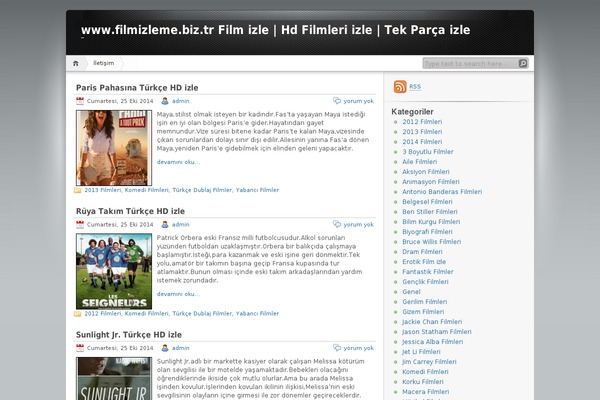Click the orange RSS feed icon
Screen dimensions: 600x400
click(400, 87)
